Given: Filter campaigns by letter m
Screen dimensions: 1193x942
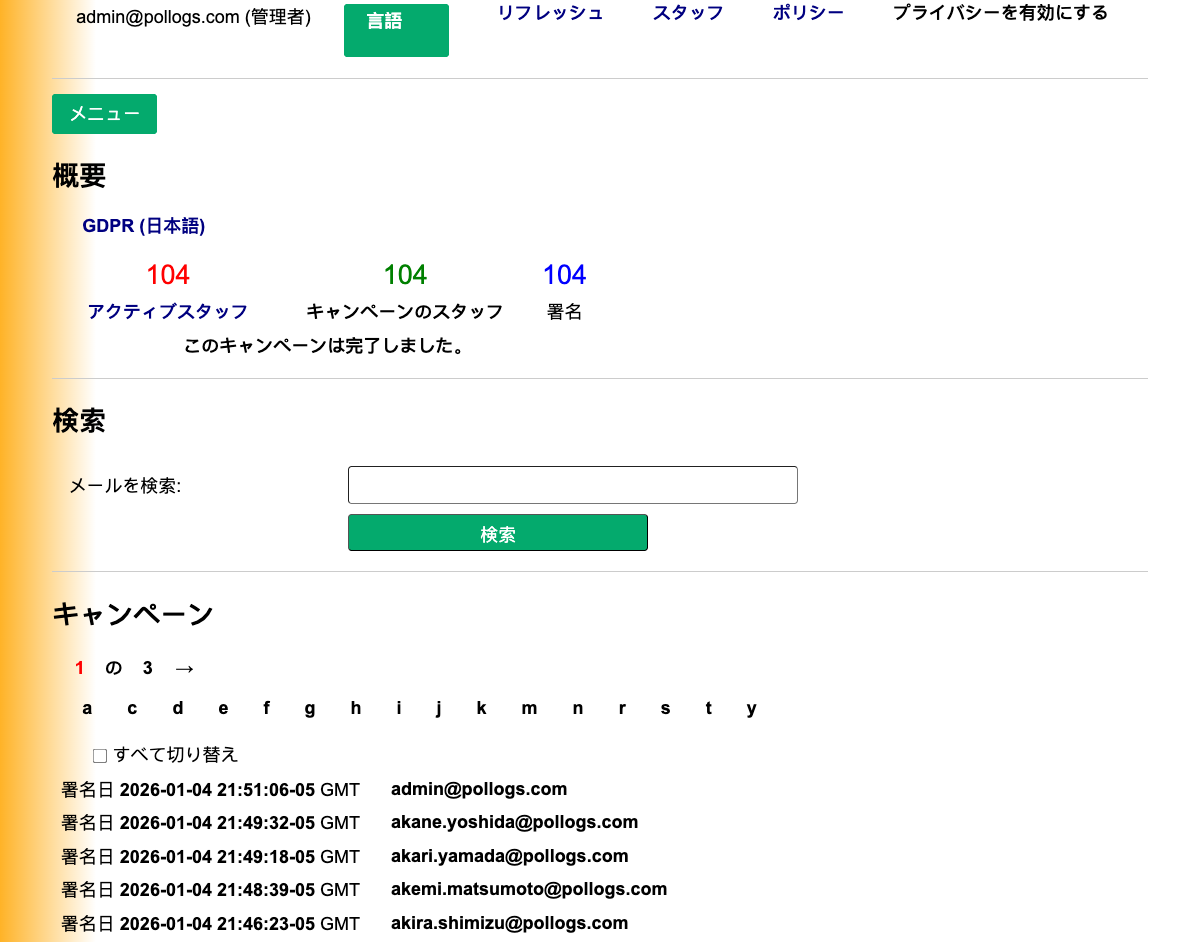Looking at the screenshot, I should click(x=529, y=708).
